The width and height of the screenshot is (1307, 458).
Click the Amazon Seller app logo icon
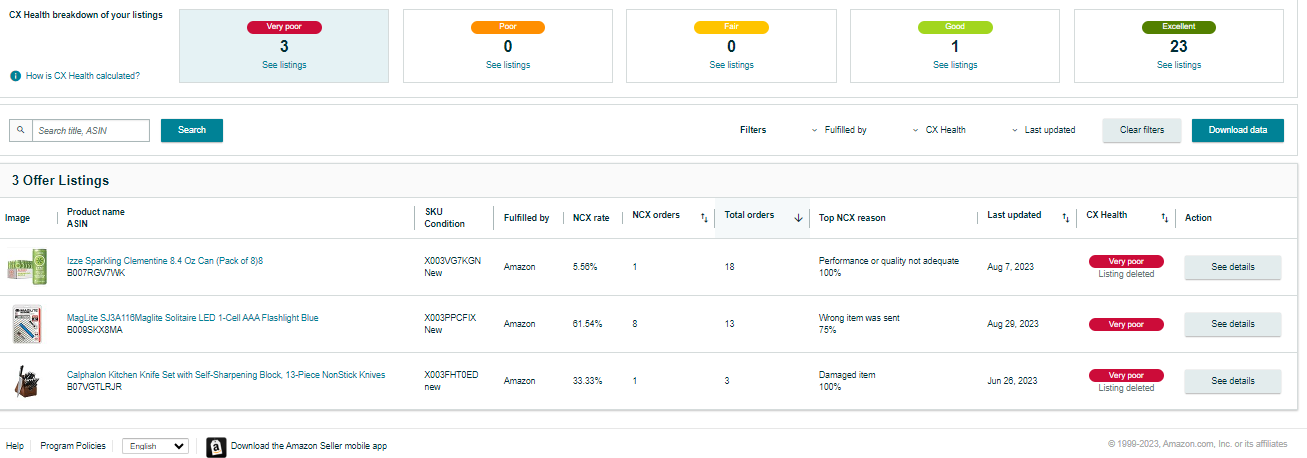216,447
